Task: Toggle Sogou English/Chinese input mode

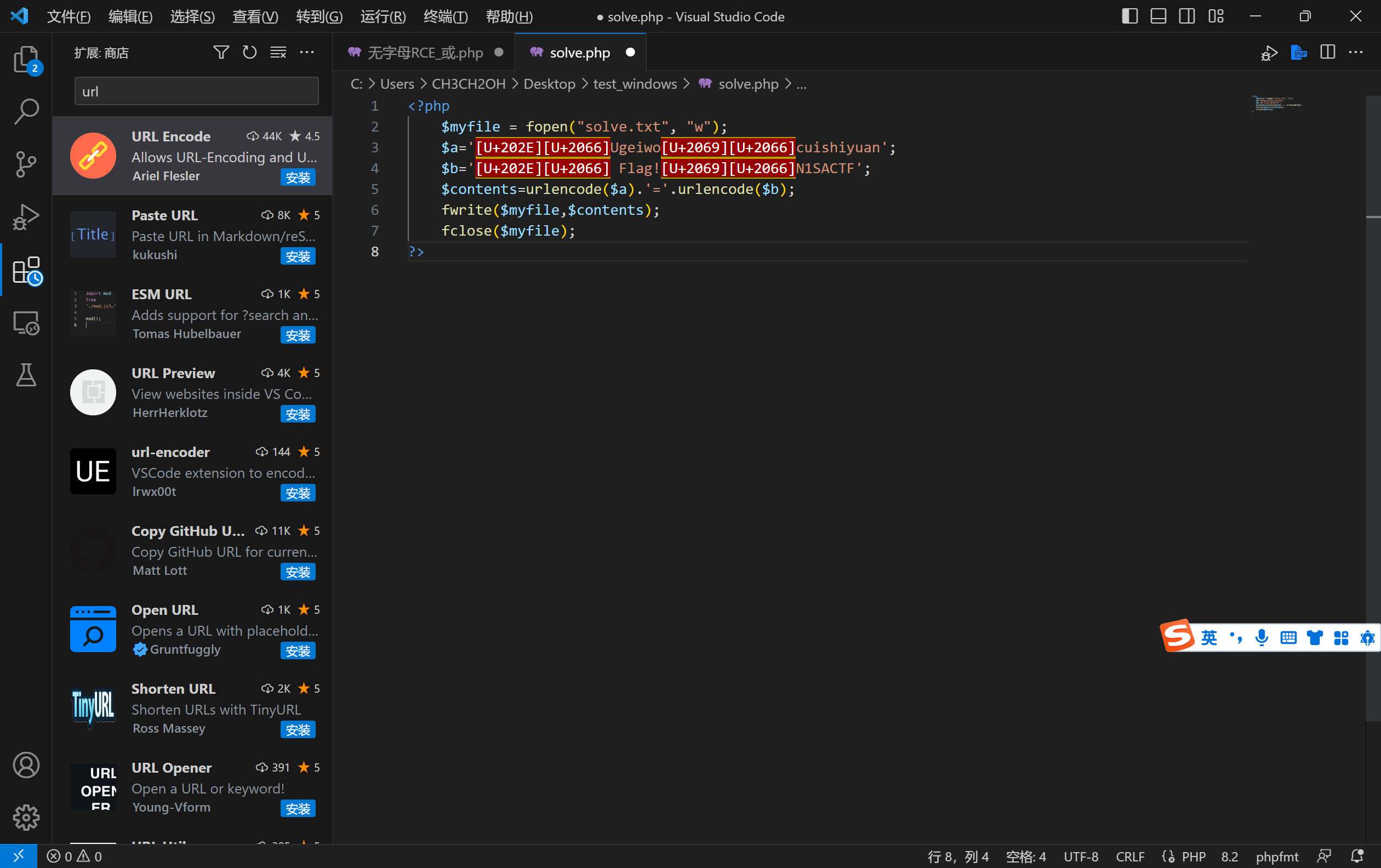Action: [x=1209, y=638]
